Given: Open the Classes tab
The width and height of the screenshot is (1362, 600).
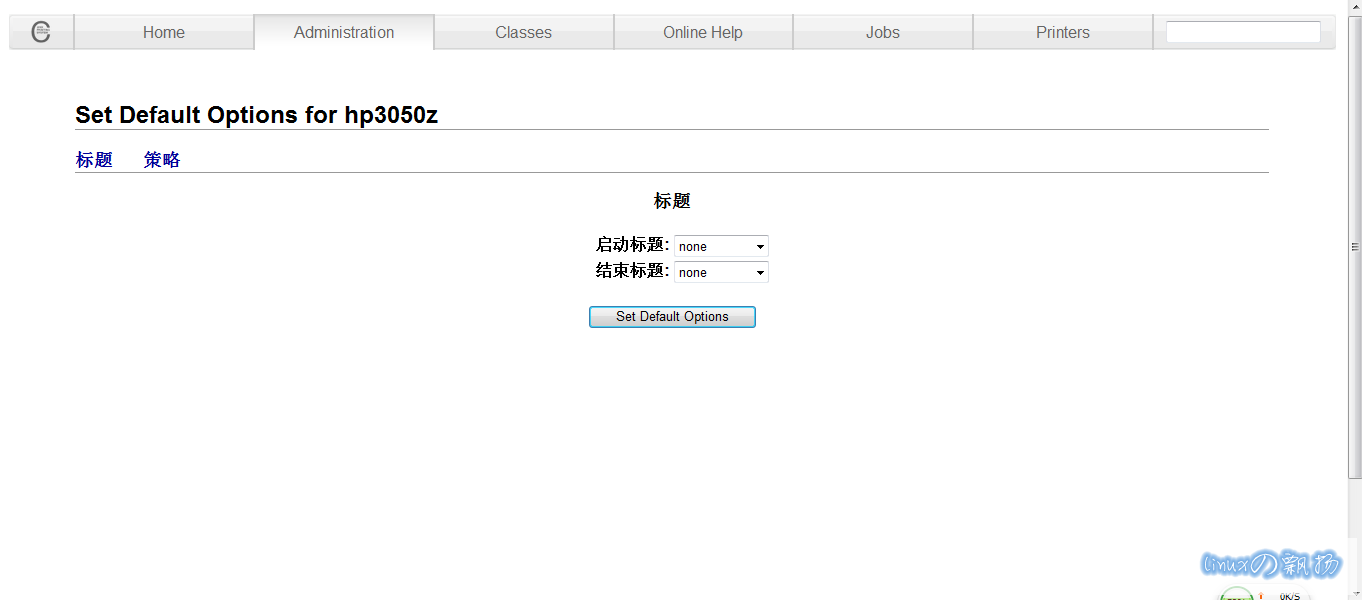Looking at the screenshot, I should coord(523,32).
